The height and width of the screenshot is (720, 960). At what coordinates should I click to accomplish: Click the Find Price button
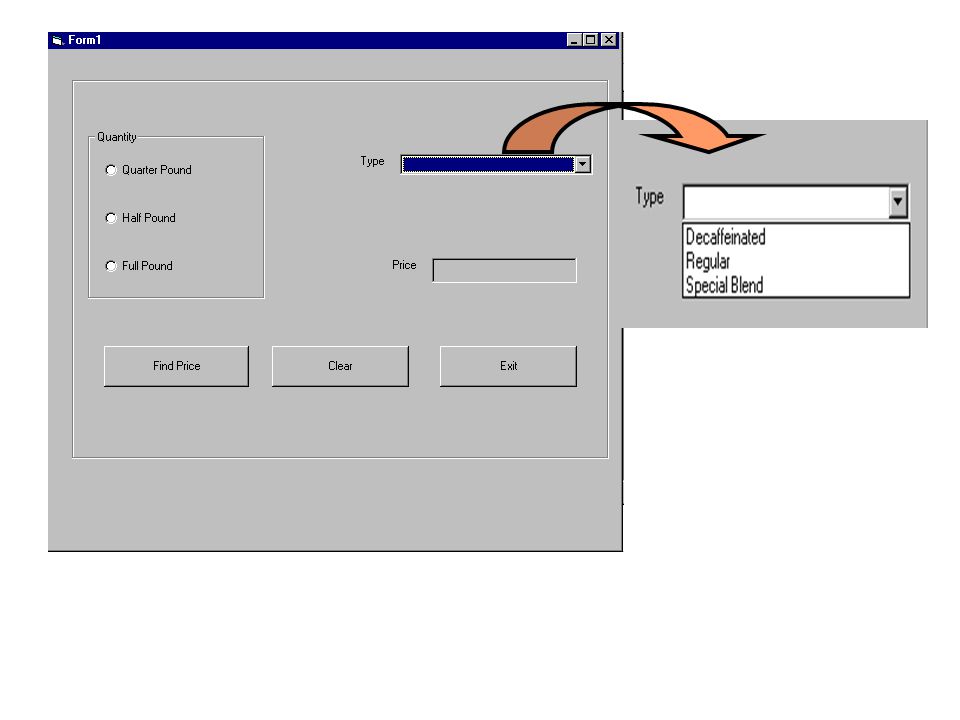[x=176, y=366]
